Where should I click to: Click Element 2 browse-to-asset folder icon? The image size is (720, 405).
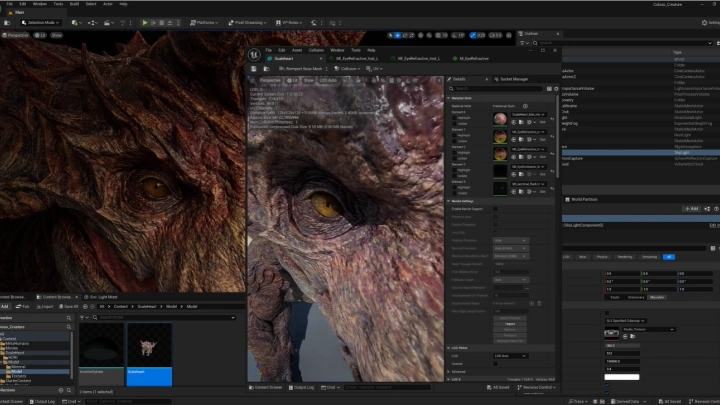pos(521,157)
